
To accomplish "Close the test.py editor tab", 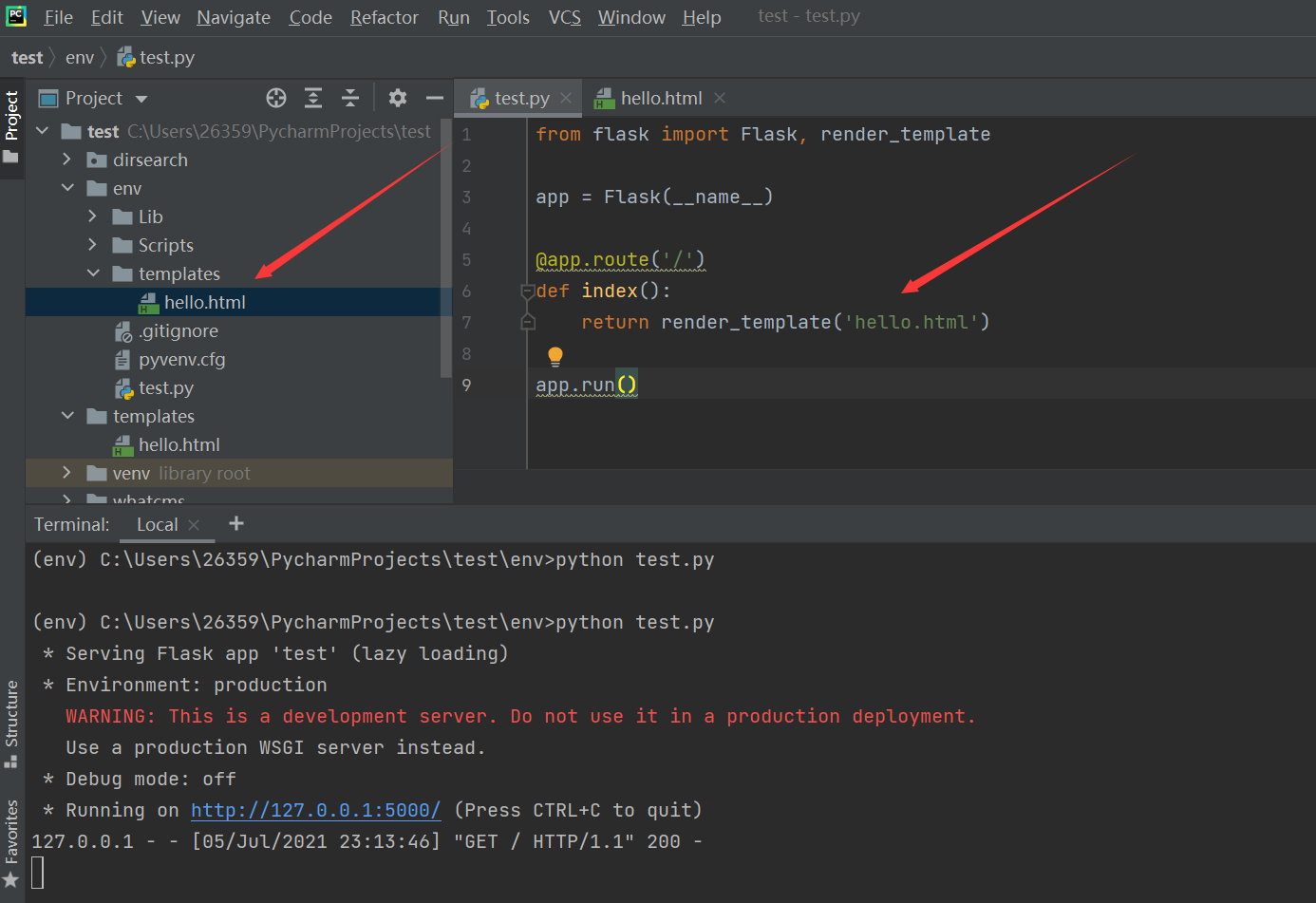I will pyautogui.click(x=566, y=98).
